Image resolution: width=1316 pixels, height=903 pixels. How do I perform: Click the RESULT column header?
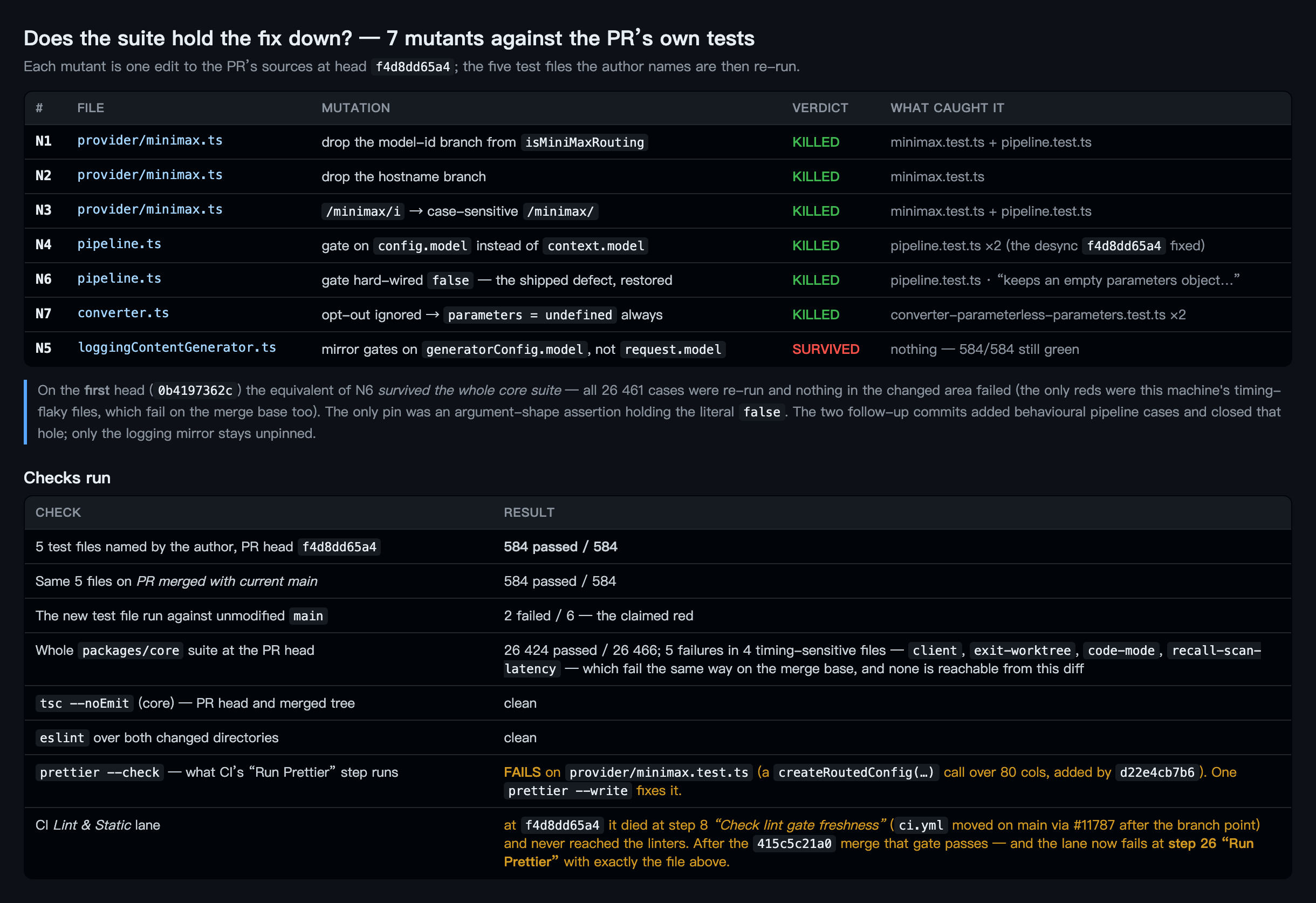529,512
